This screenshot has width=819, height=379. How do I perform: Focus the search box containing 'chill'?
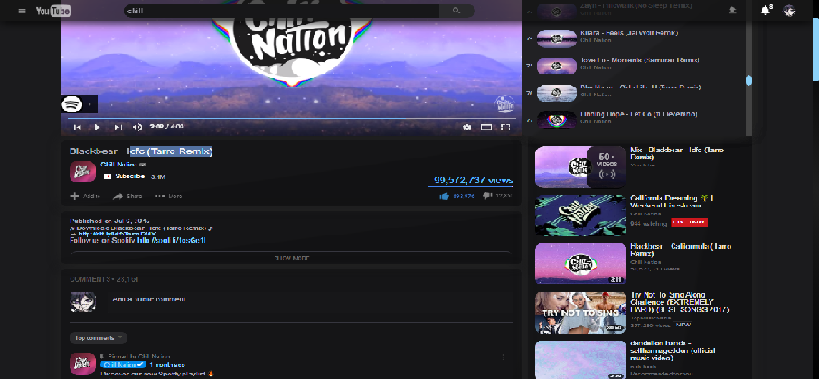pos(282,10)
